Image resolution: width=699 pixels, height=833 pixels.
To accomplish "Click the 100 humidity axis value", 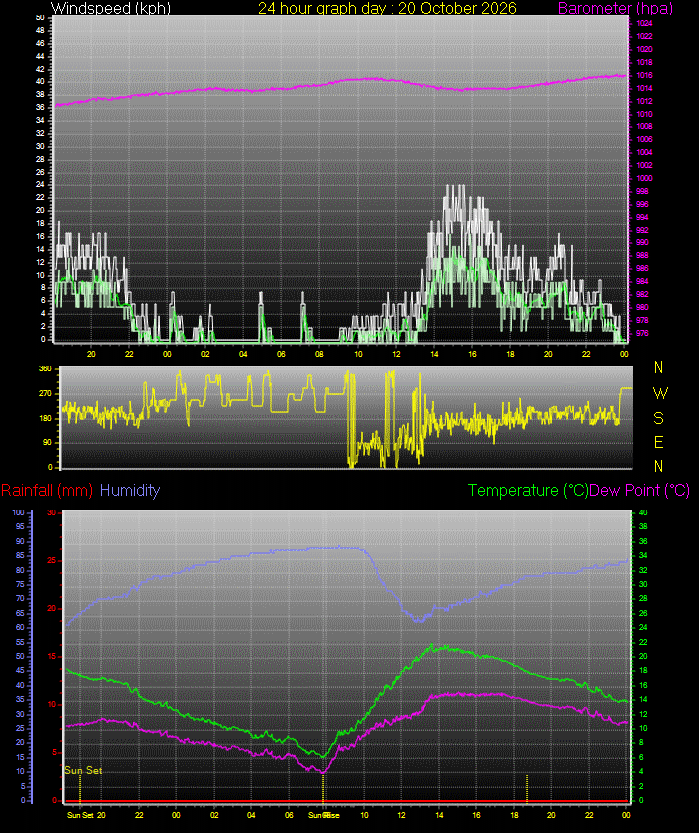I will [19, 512].
